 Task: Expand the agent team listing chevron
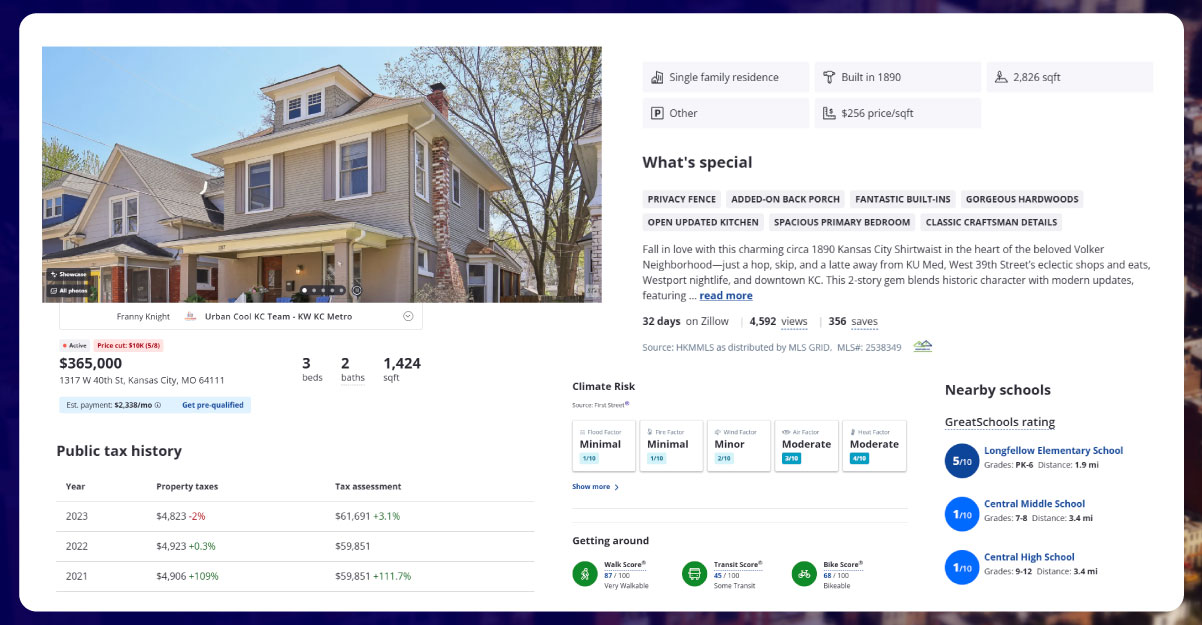coord(407,315)
